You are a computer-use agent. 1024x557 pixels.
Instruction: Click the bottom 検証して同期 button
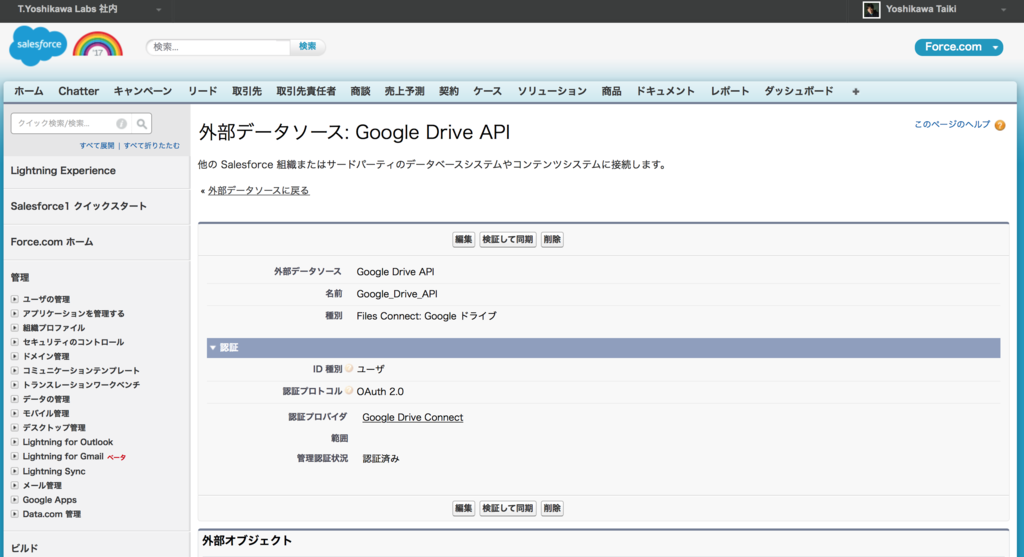coord(507,508)
